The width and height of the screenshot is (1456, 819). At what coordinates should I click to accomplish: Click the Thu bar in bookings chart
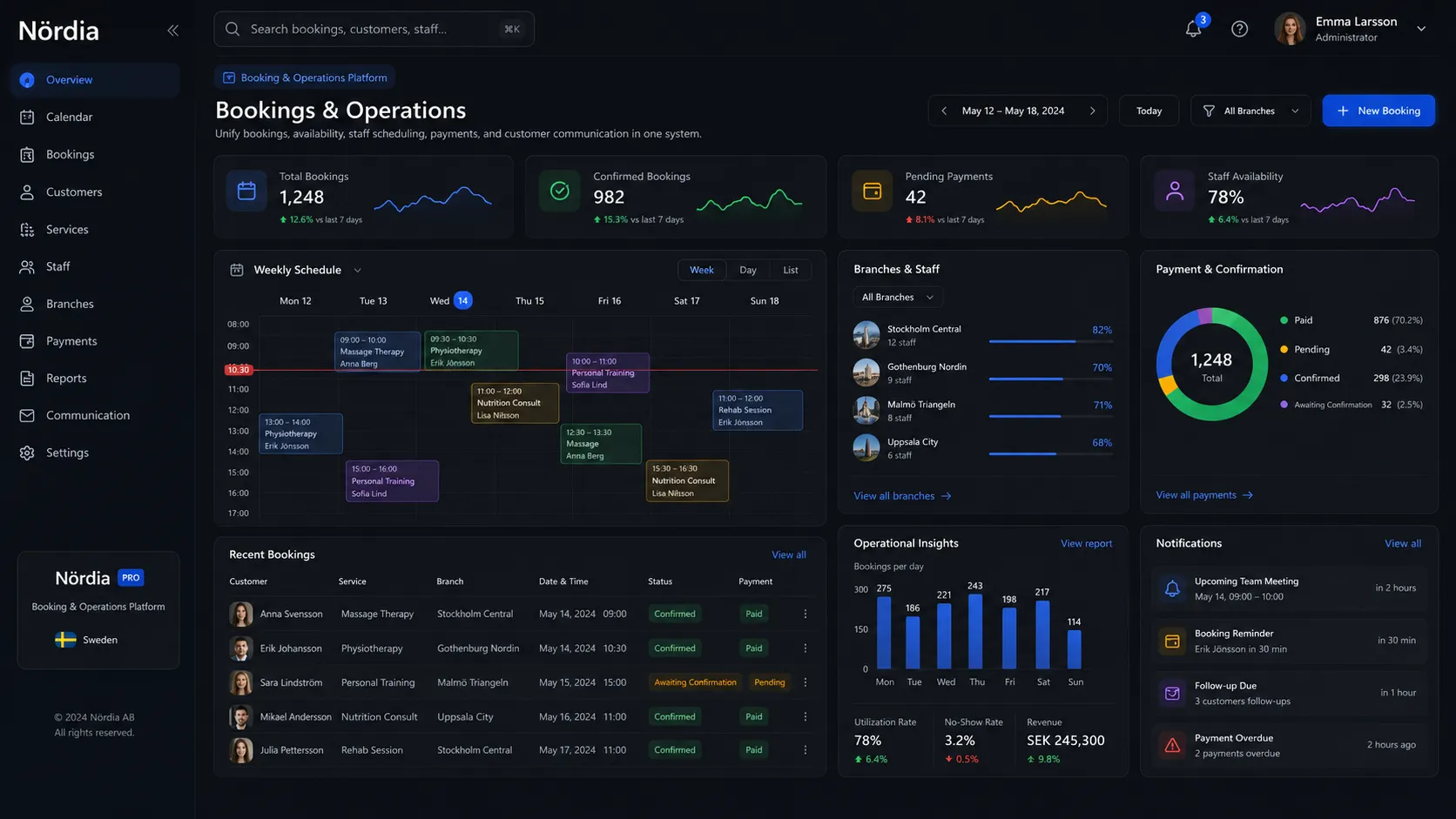click(975, 631)
